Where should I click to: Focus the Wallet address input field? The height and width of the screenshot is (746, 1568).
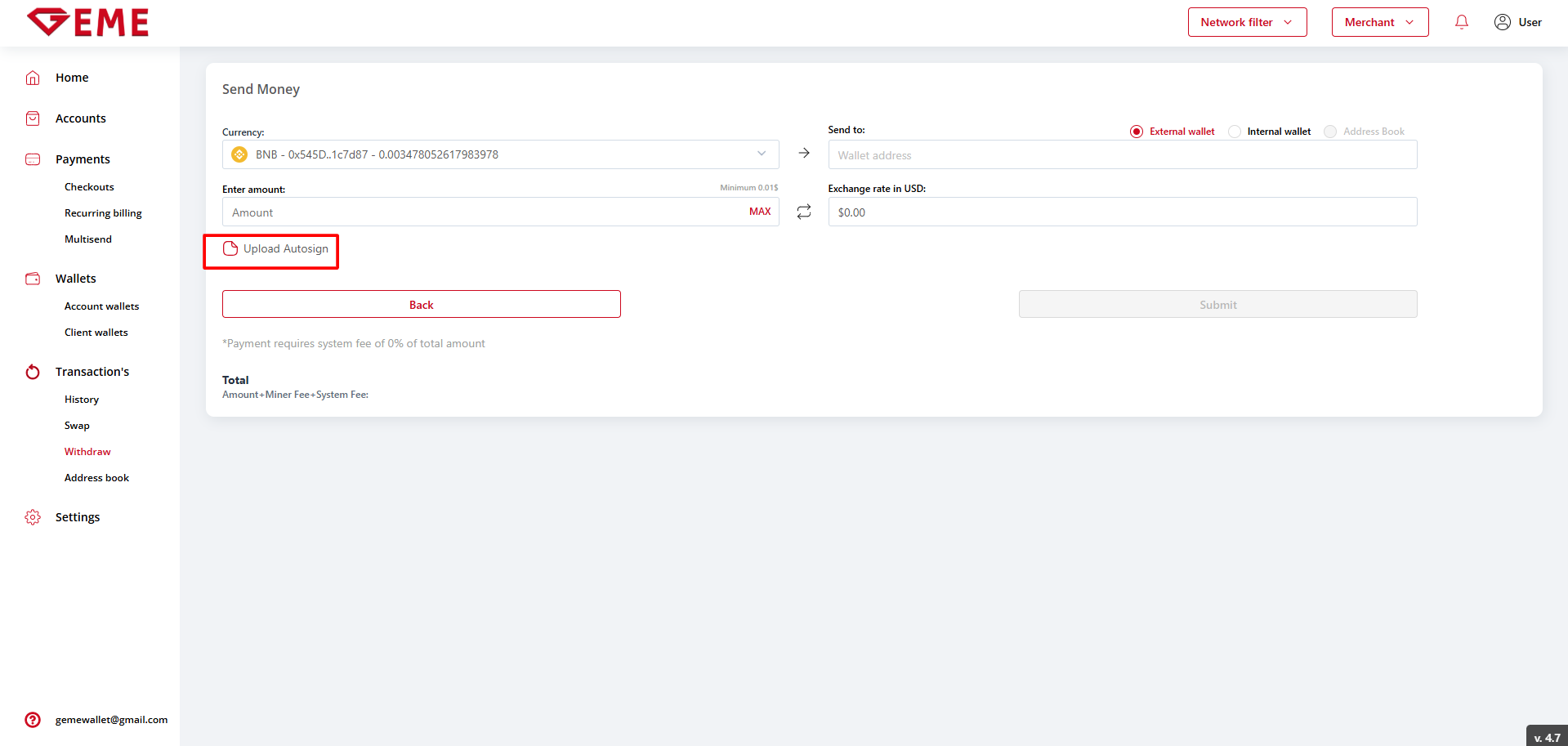[1122, 155]
